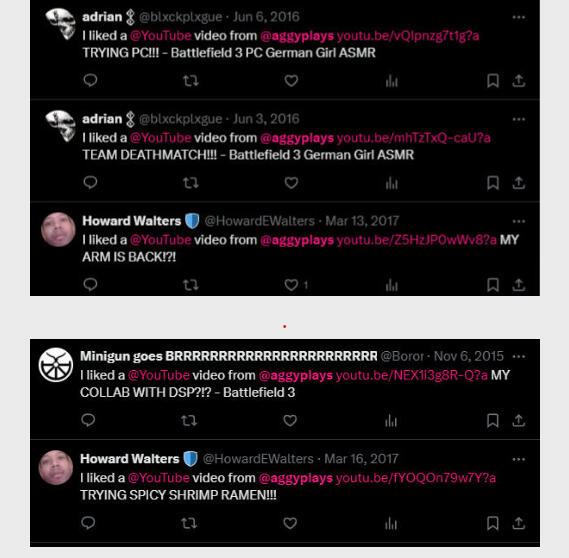The height and width of the screenshot is (558, 569).
Task: Open the Jun 3, 2016 timestamp
Action: (266, 119)
